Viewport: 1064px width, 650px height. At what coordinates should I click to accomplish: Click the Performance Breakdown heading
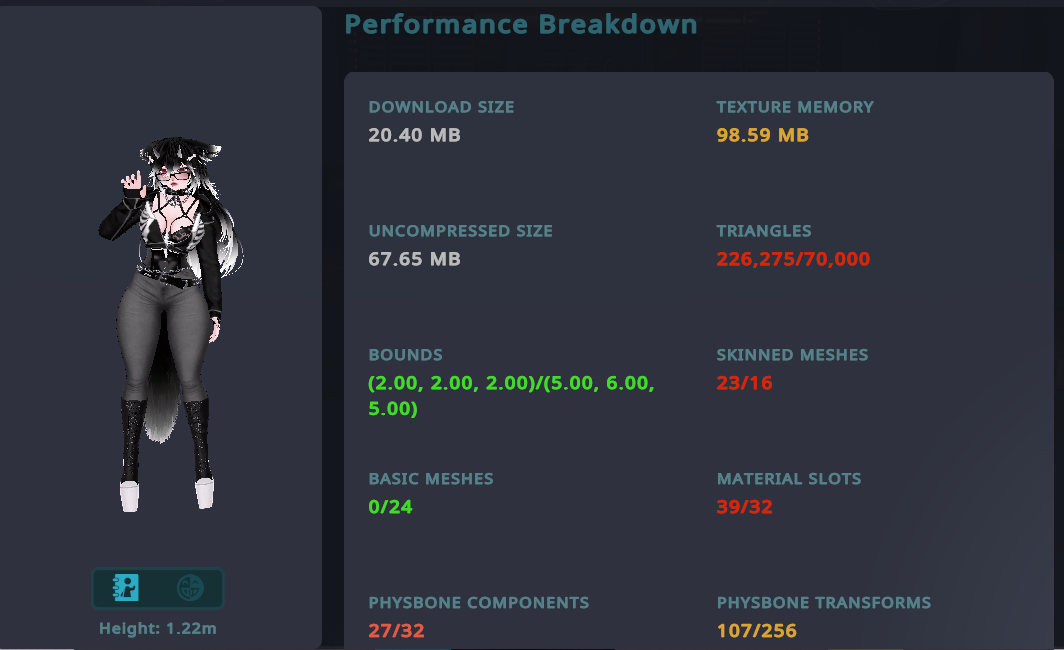point(521,24)
